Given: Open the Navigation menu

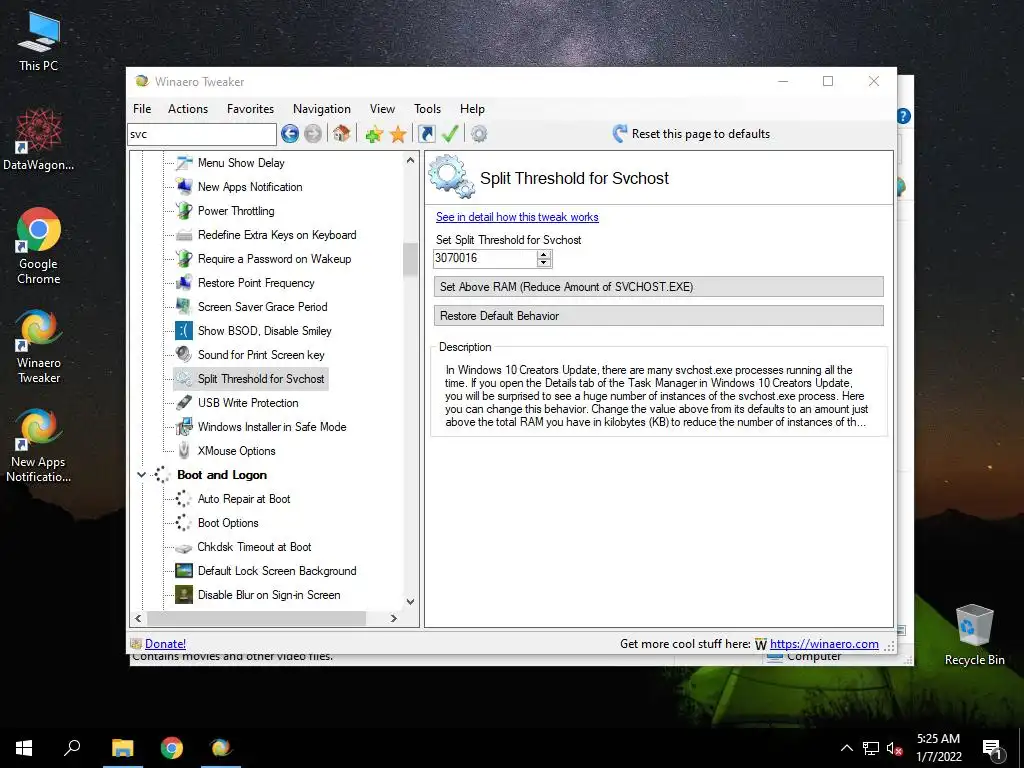Looking at the screenshot, I should (x=321, y=109).
